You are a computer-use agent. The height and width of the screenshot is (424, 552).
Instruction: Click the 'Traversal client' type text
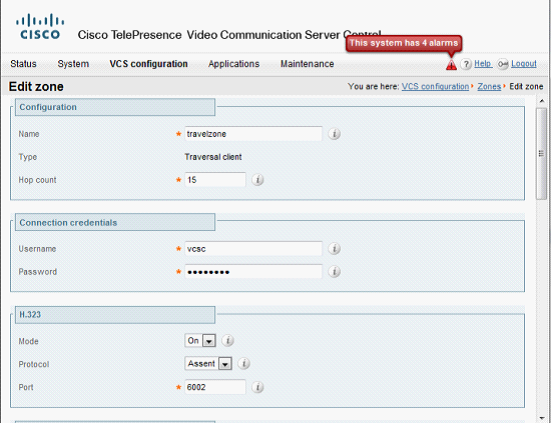213,157
